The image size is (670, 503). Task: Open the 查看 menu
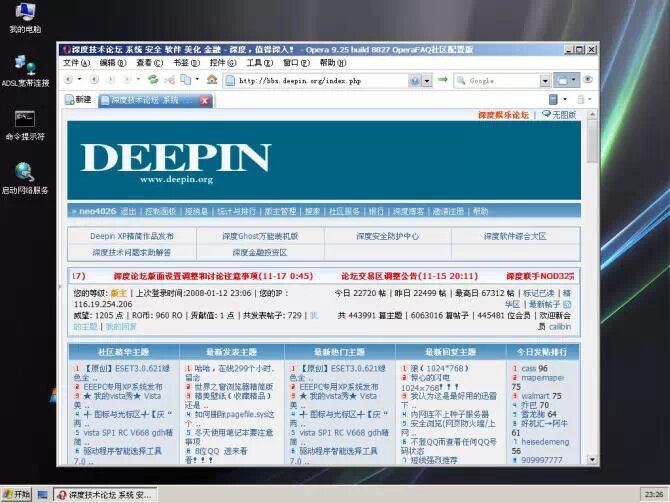click(x=150, y=63)
